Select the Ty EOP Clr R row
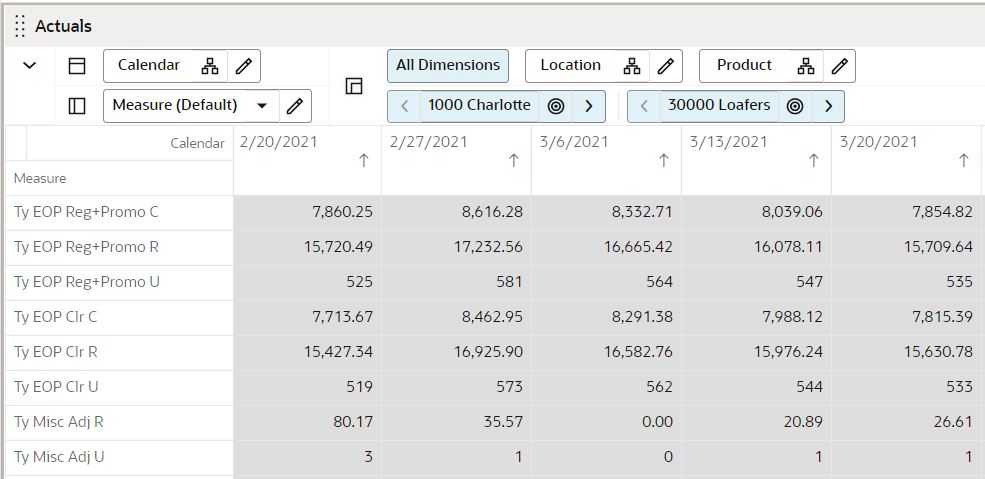The height and width of the screenshot is (479, 985). [119, 352]
